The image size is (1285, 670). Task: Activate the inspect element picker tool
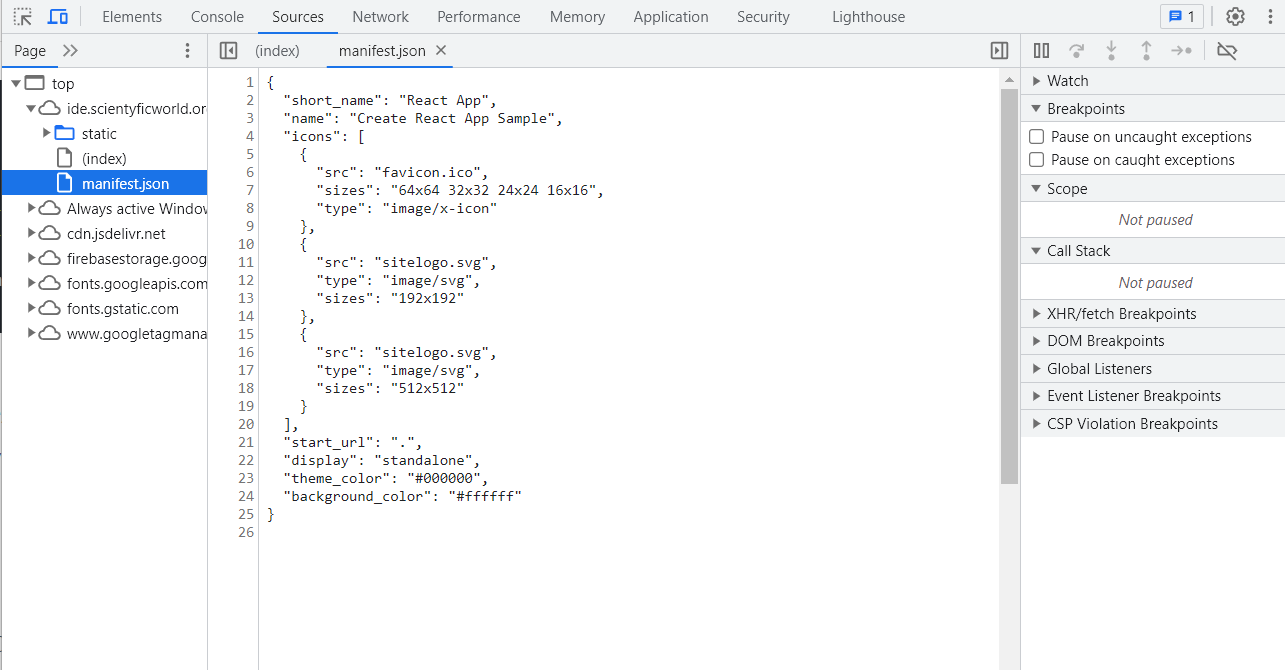[22, 16]
